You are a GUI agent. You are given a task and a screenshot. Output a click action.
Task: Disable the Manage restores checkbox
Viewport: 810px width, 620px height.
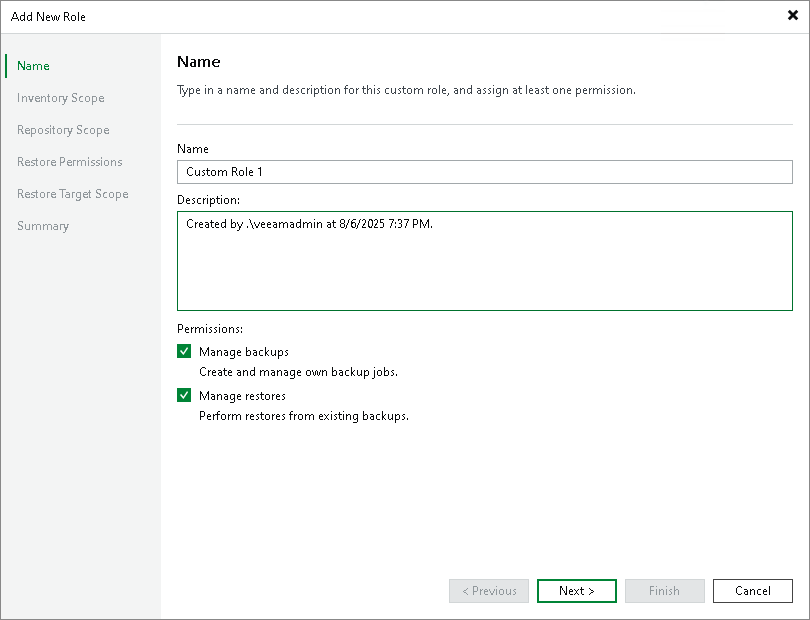tap(184, 396)
